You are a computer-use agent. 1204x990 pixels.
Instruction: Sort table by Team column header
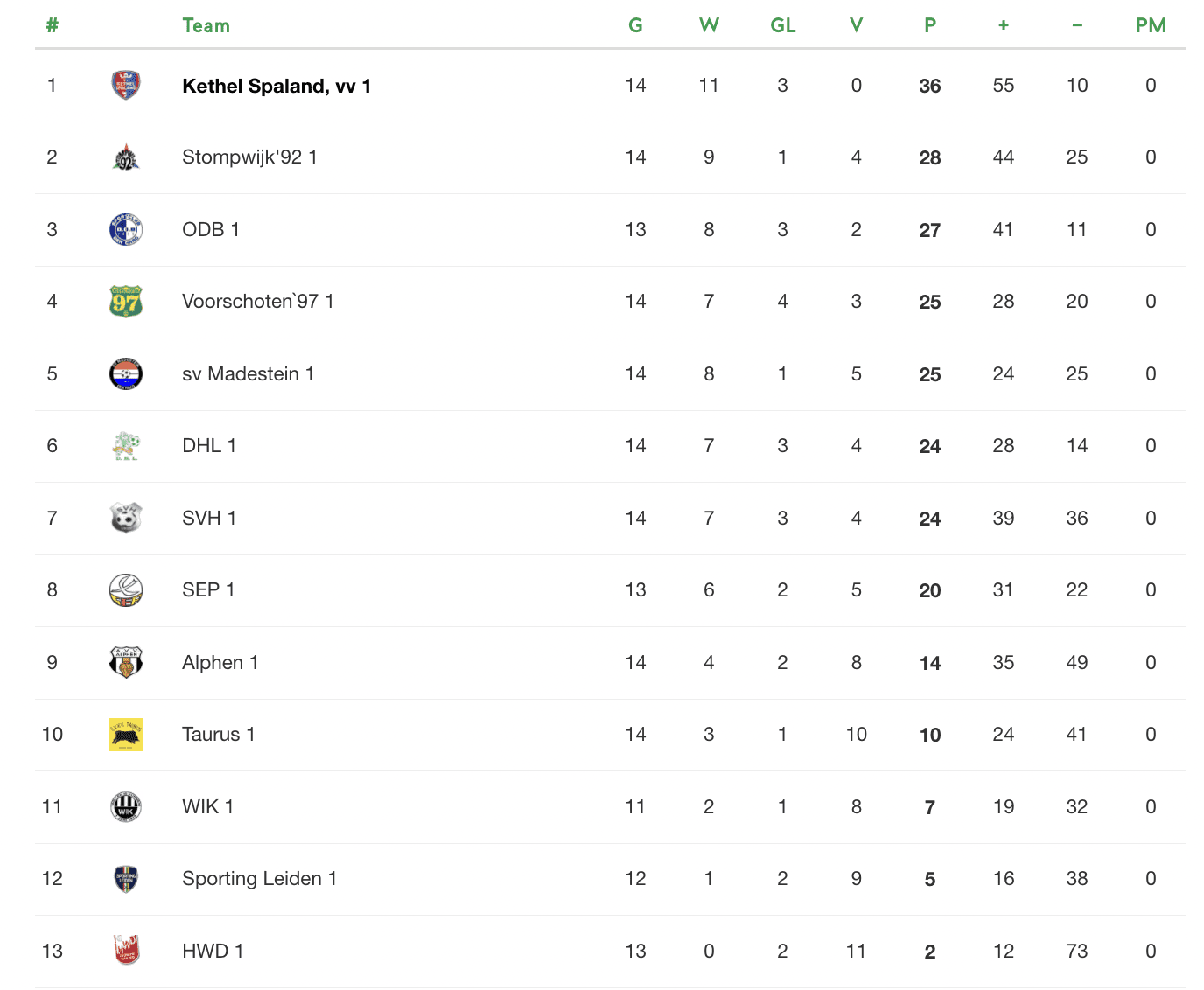[206, 25]
